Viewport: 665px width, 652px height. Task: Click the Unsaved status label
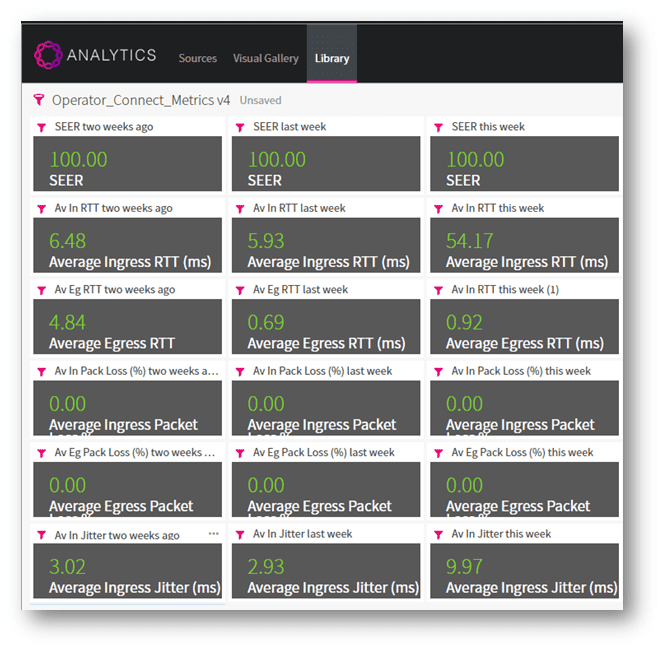pos(260,101)
